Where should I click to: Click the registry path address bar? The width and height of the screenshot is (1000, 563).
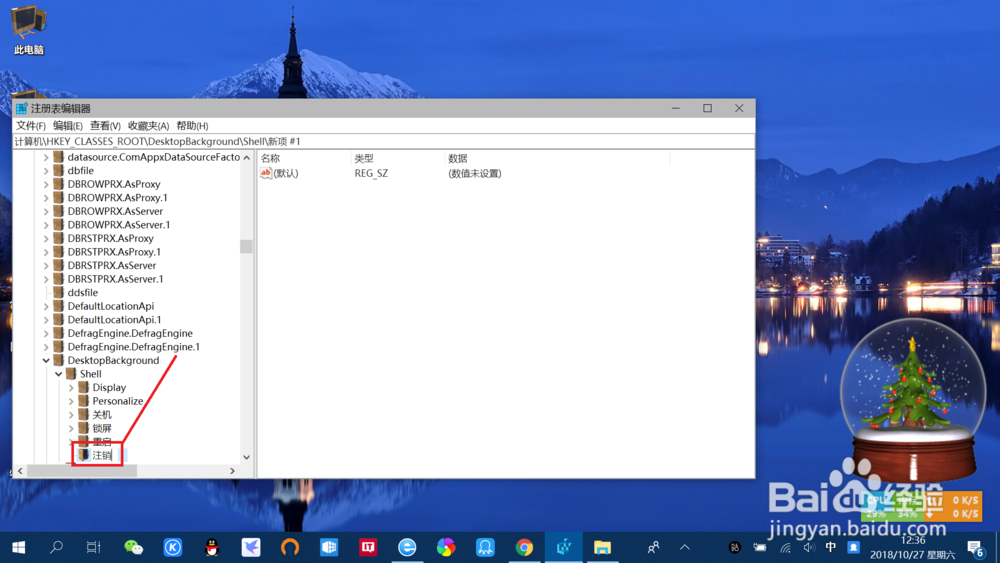(x=383, y=141)
